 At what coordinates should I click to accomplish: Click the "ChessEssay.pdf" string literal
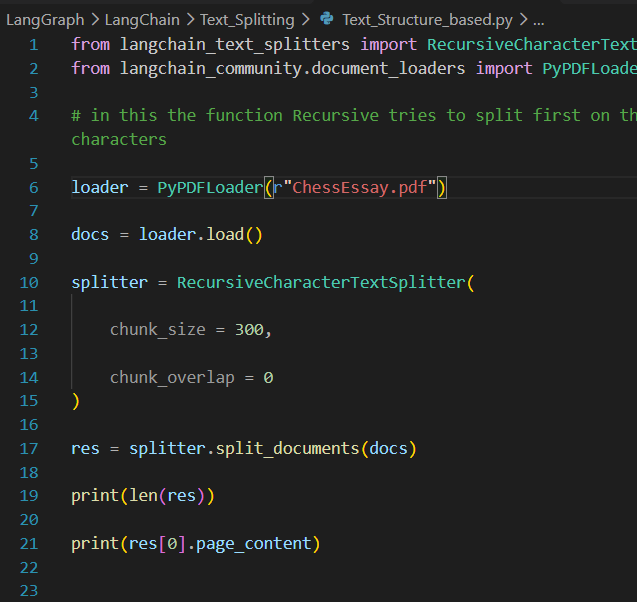pyautogui.click(x=359, y=188)
